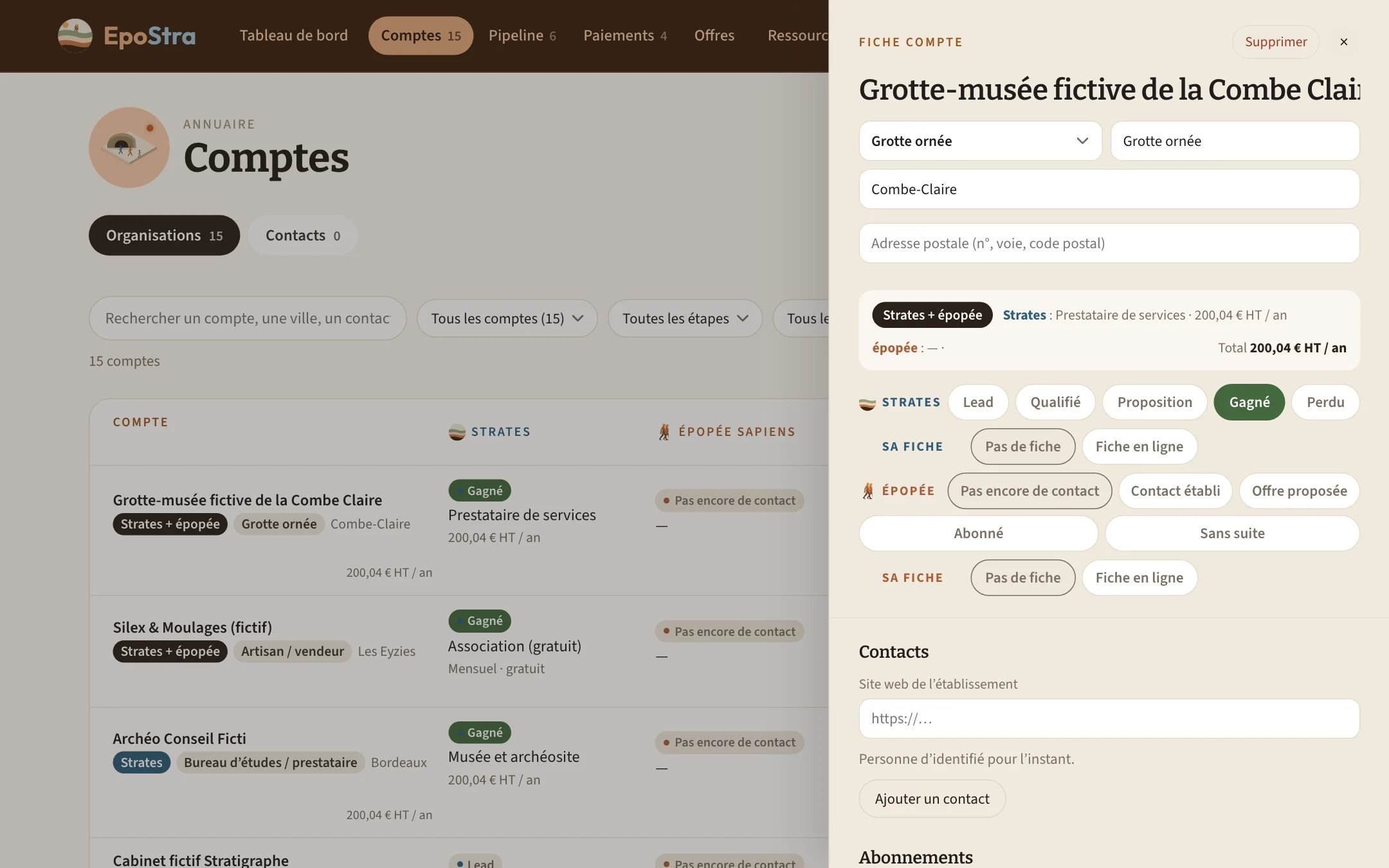1389x868 pixels.
Task: Click Ajouter un contact button
Action: click(932, 799)
